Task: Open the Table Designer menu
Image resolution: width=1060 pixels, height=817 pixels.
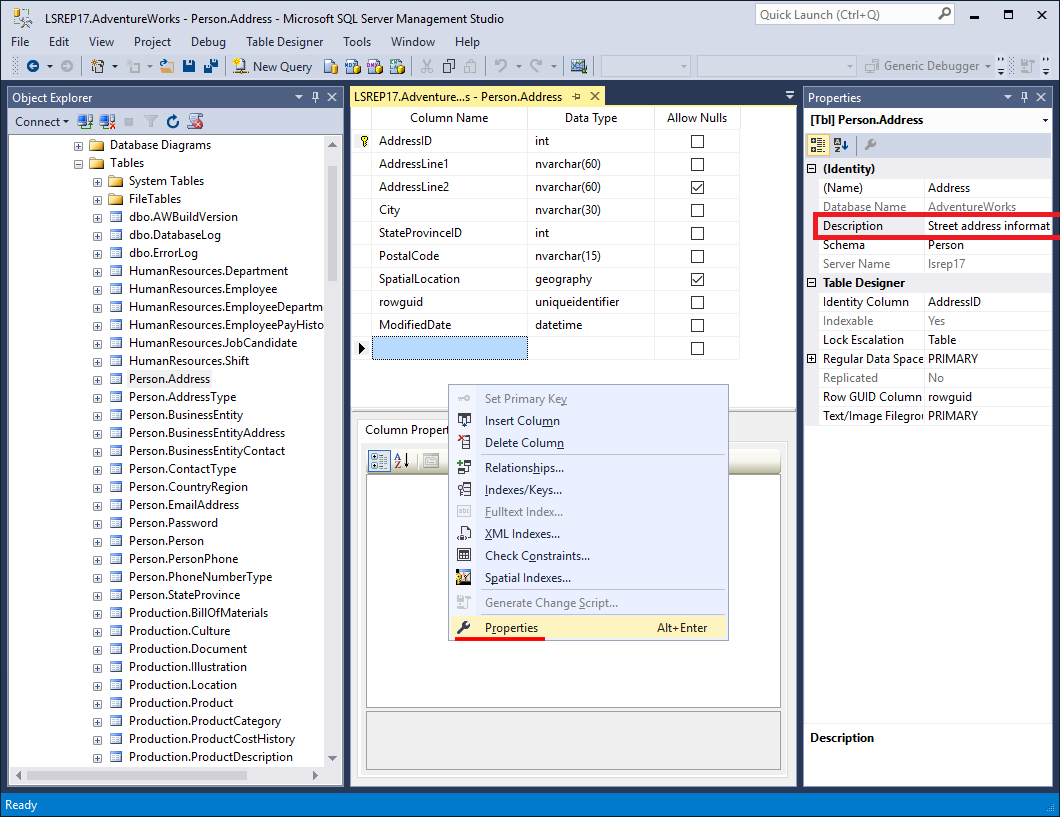Action: pyautogui.click(x=284, y=42)
